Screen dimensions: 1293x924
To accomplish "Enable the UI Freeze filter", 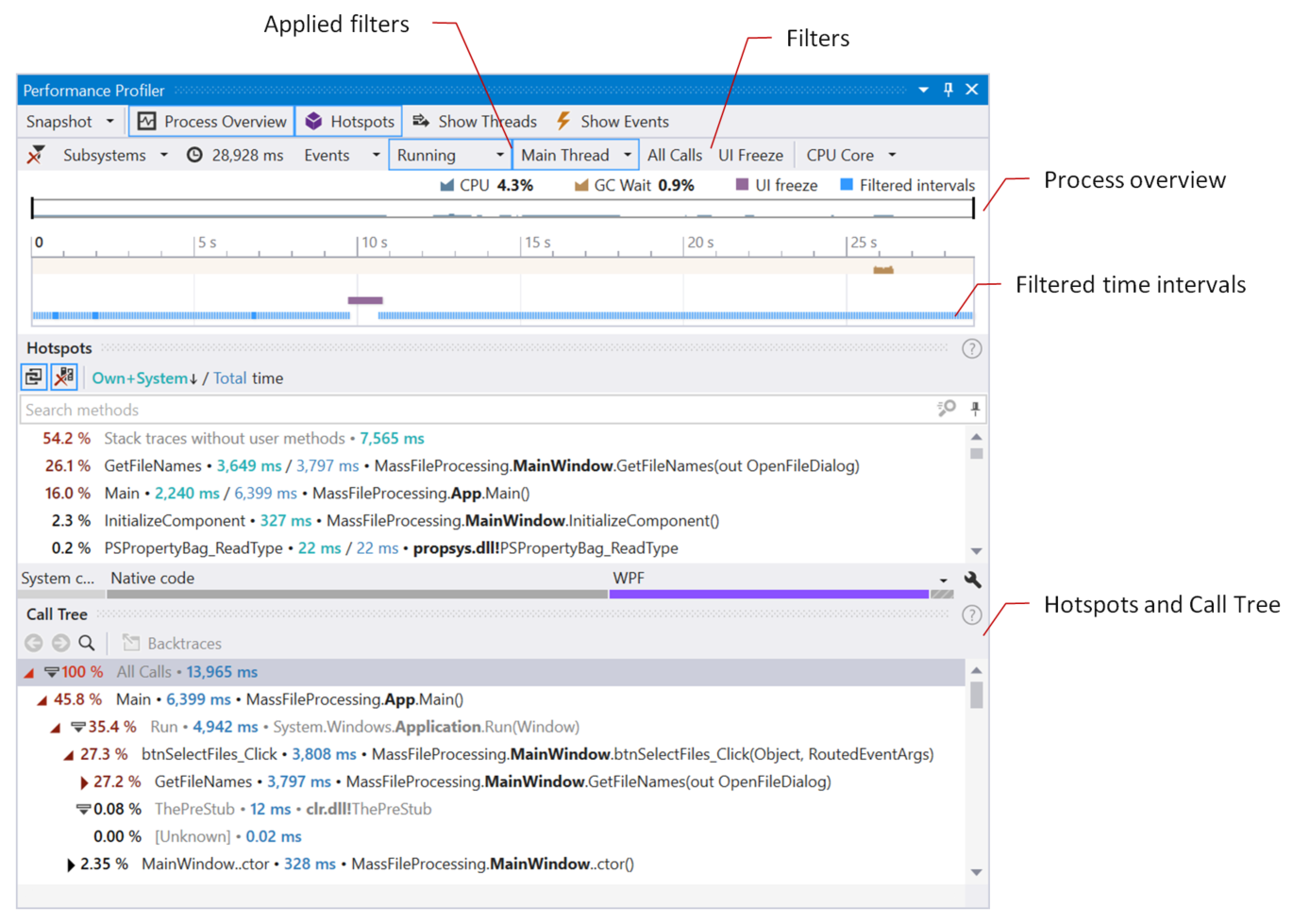I will pyautogui.click(x=750, y=154).
